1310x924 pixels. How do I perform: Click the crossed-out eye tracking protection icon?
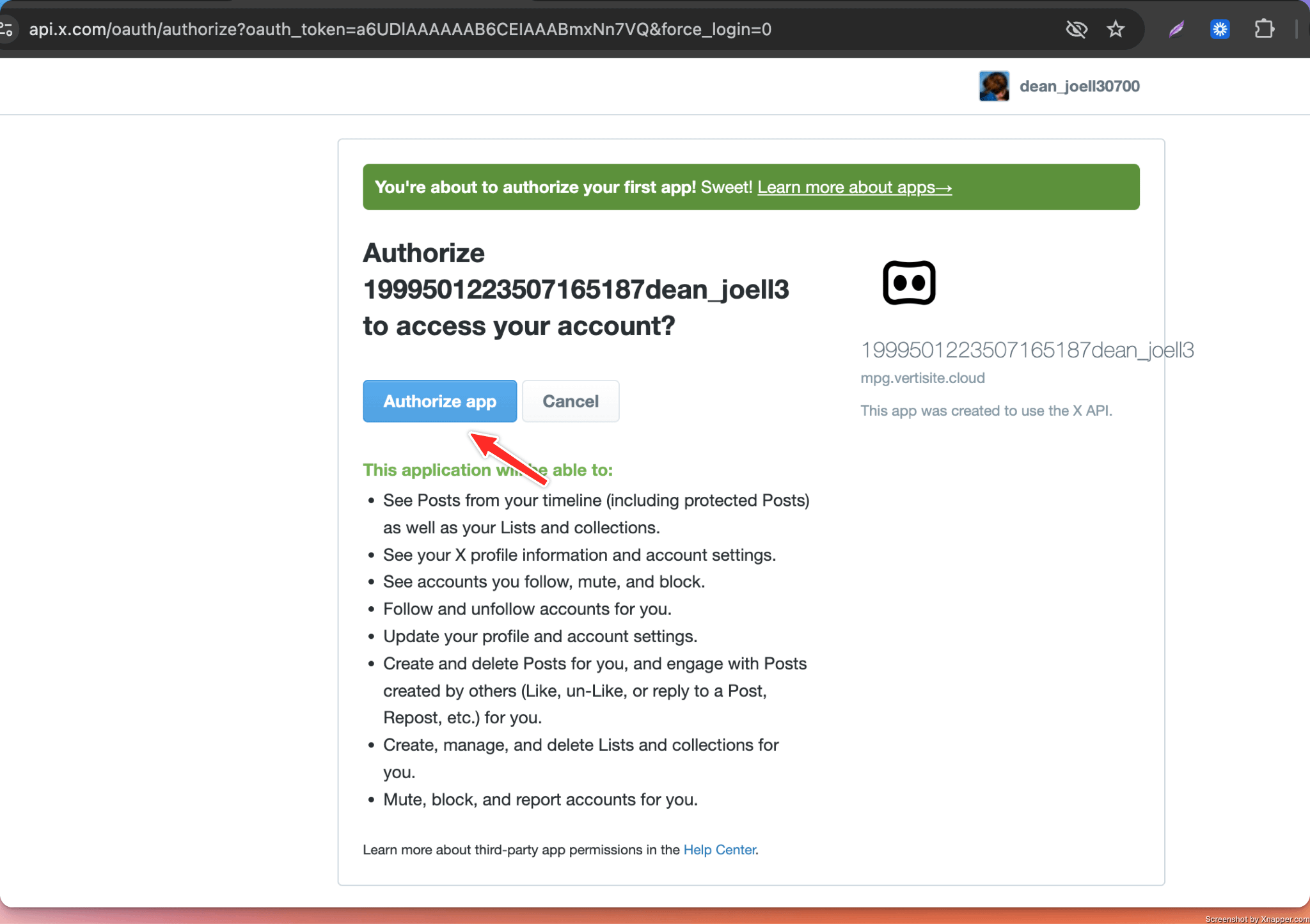[1077, 29]
